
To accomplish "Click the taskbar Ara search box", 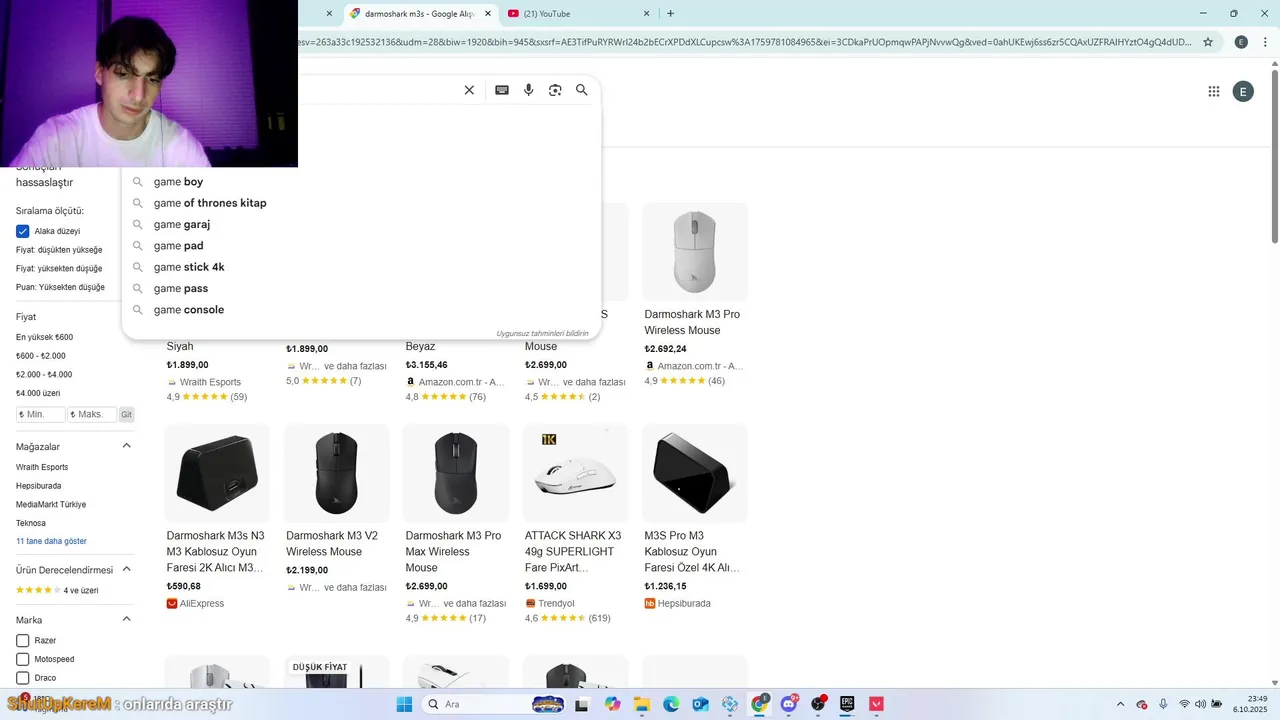I will tap(492, 704).
